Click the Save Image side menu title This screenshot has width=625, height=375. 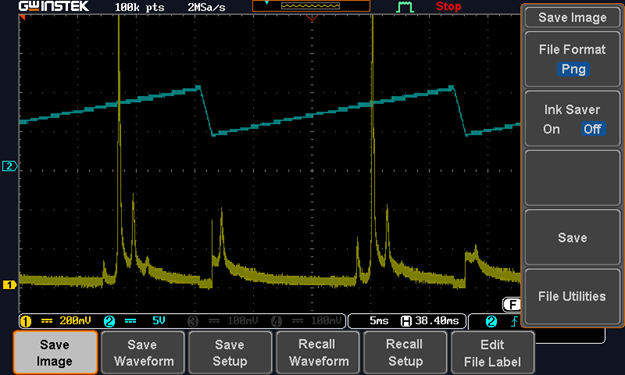(x=572, y=18)
